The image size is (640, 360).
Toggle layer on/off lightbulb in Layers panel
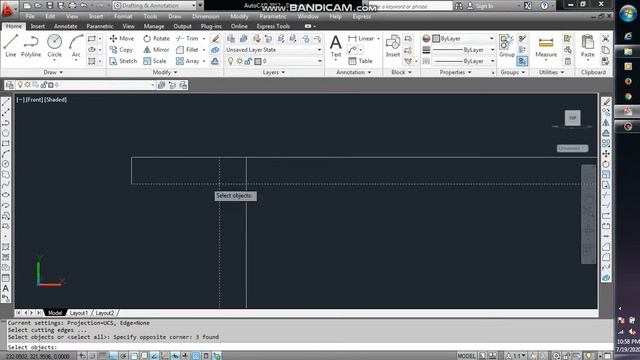pyautogui.click(x=231, y=61)
